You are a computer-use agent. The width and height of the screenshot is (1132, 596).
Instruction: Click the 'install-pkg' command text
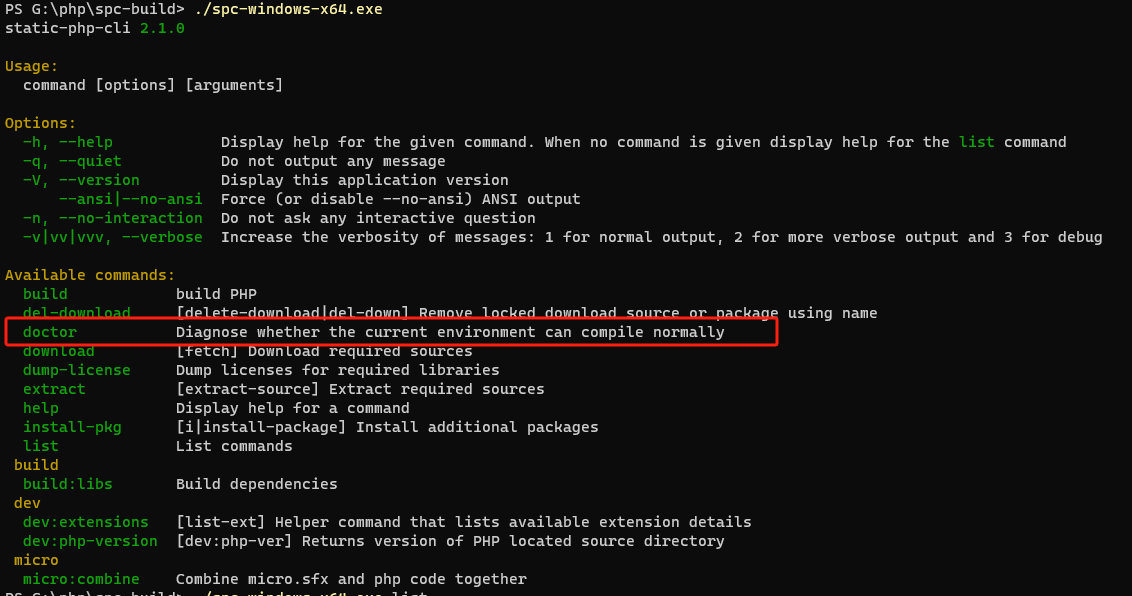[x=72, y=427]
